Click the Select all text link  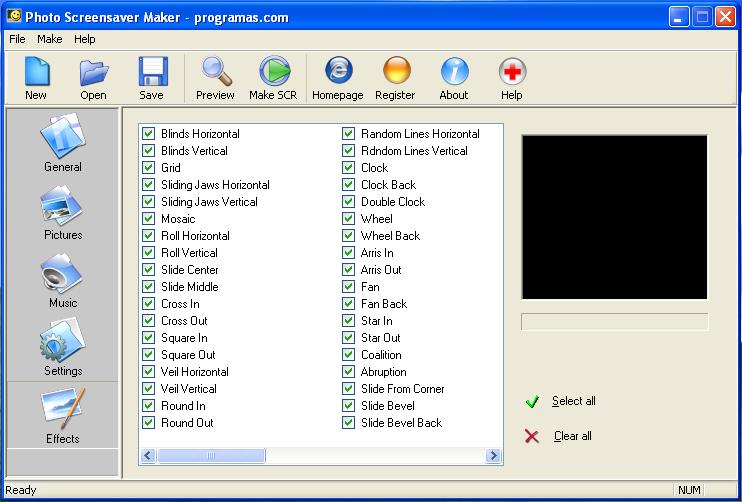[x=574, y=401]
